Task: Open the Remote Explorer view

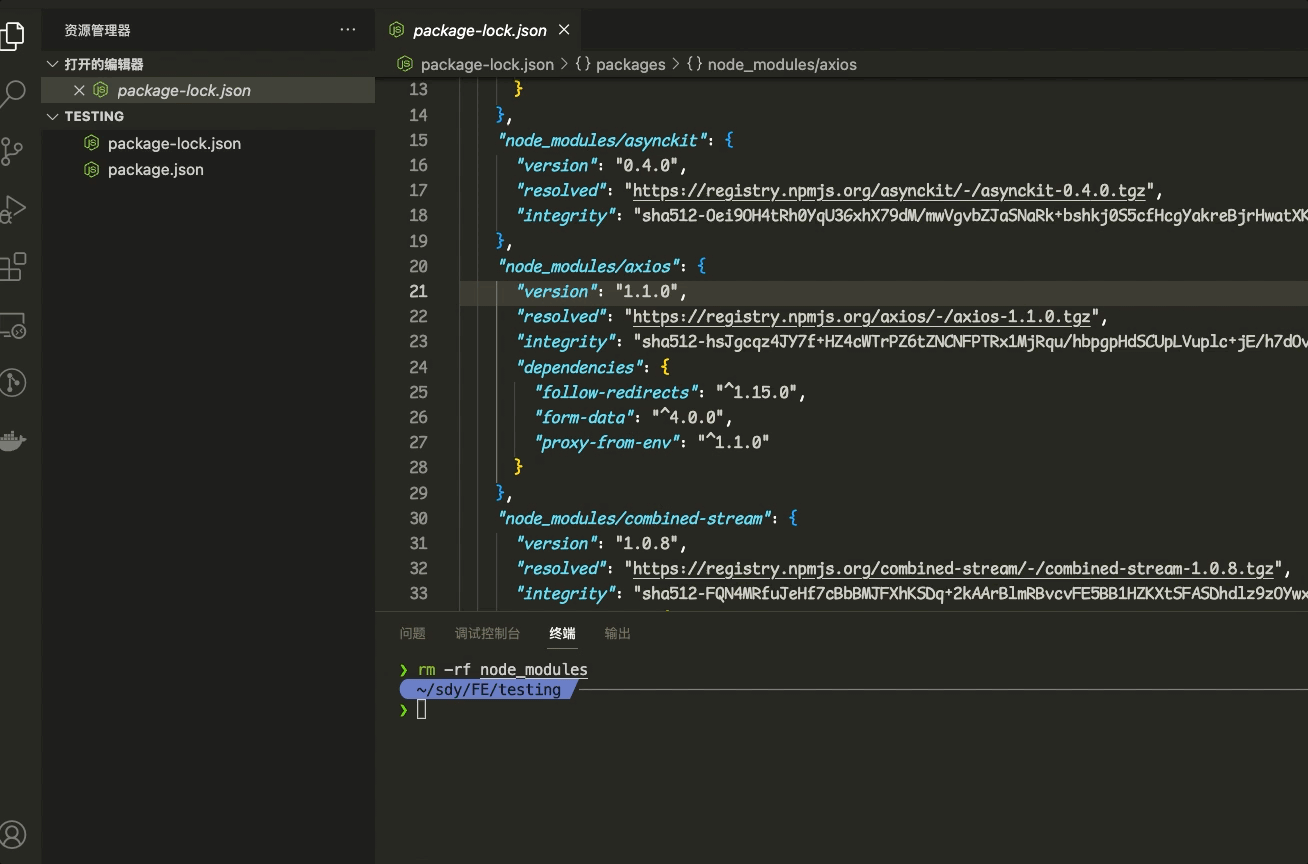Action: [12, 325]
